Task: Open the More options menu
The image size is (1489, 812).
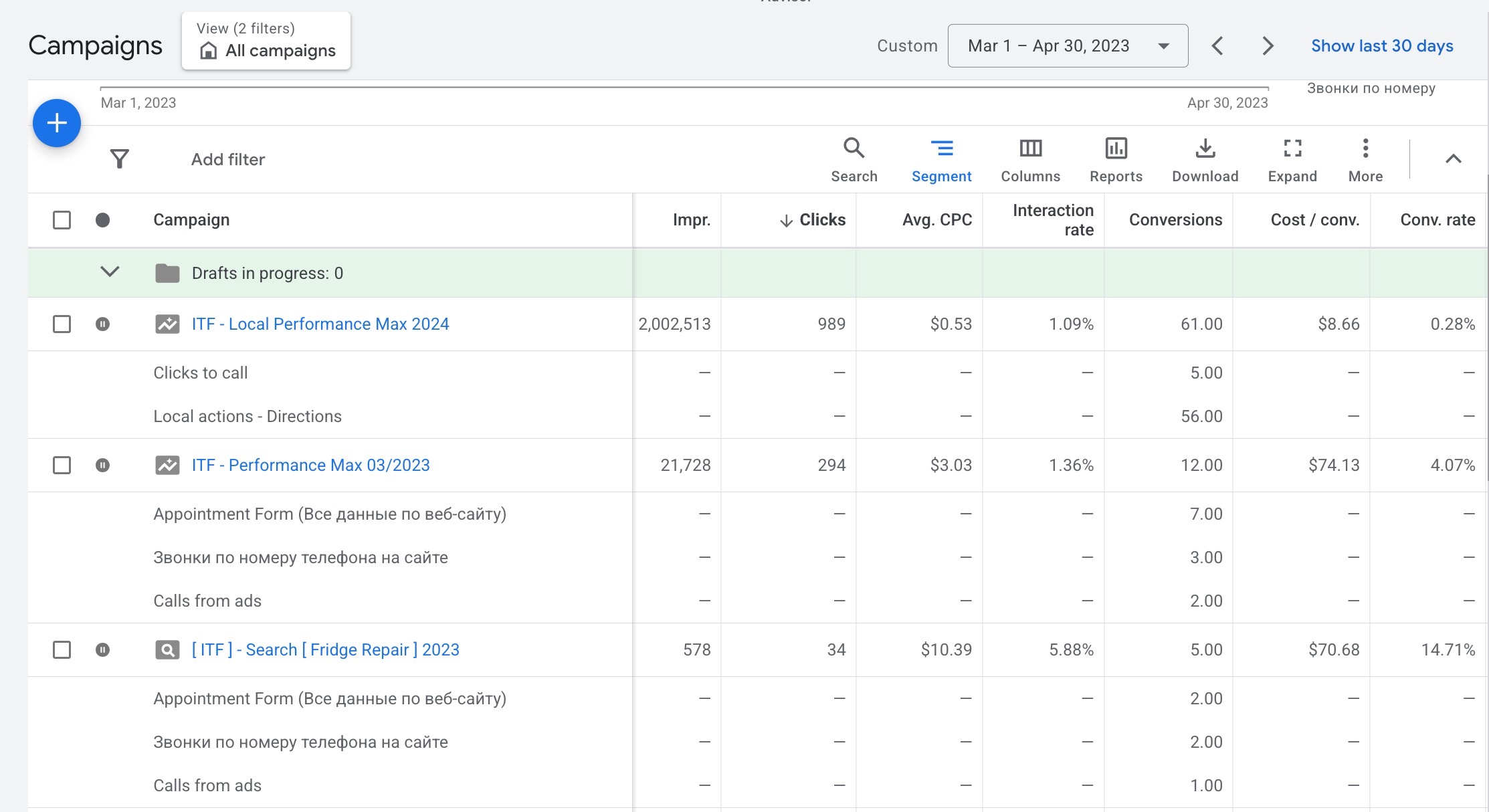Action: click(1365, 159)
